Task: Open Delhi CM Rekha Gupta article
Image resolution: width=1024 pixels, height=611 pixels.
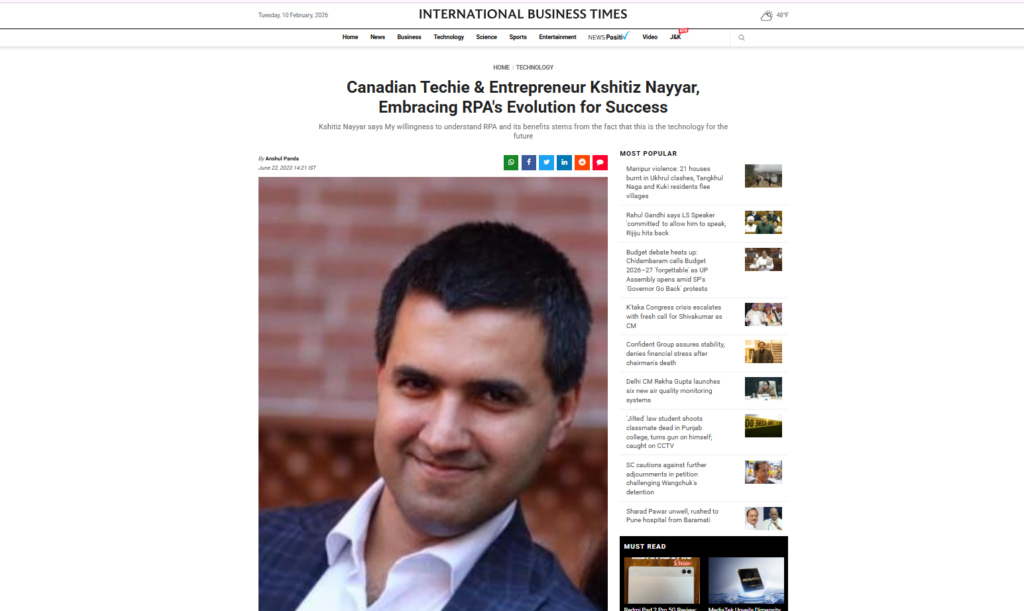Action: [x=674, y=390]
